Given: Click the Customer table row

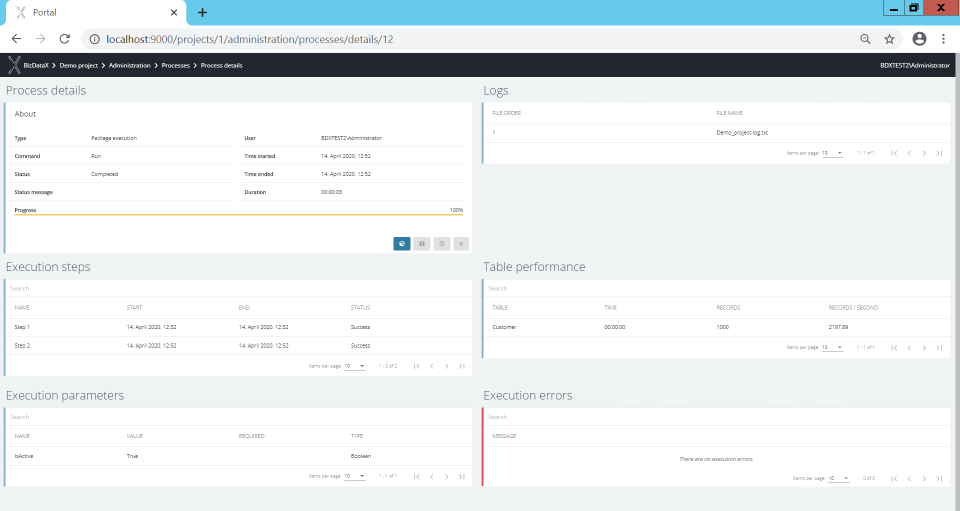Looking at the screenshot, I should pos(716,327).
